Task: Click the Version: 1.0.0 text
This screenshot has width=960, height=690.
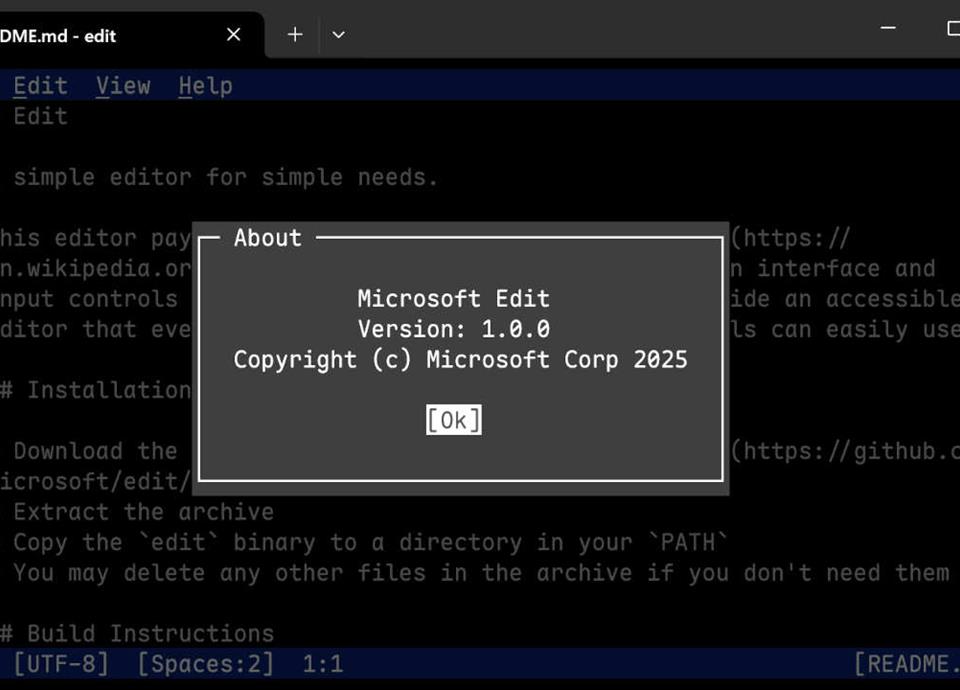Action: (x=453, y=329)
